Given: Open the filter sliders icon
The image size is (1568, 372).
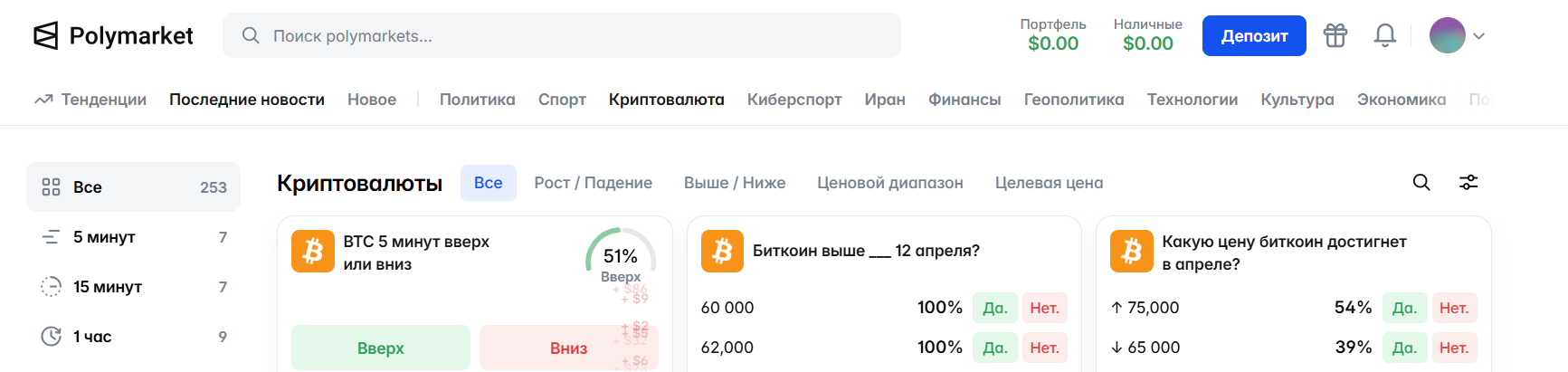Looking at the screenshot, I should click(x=1468, y=183).
